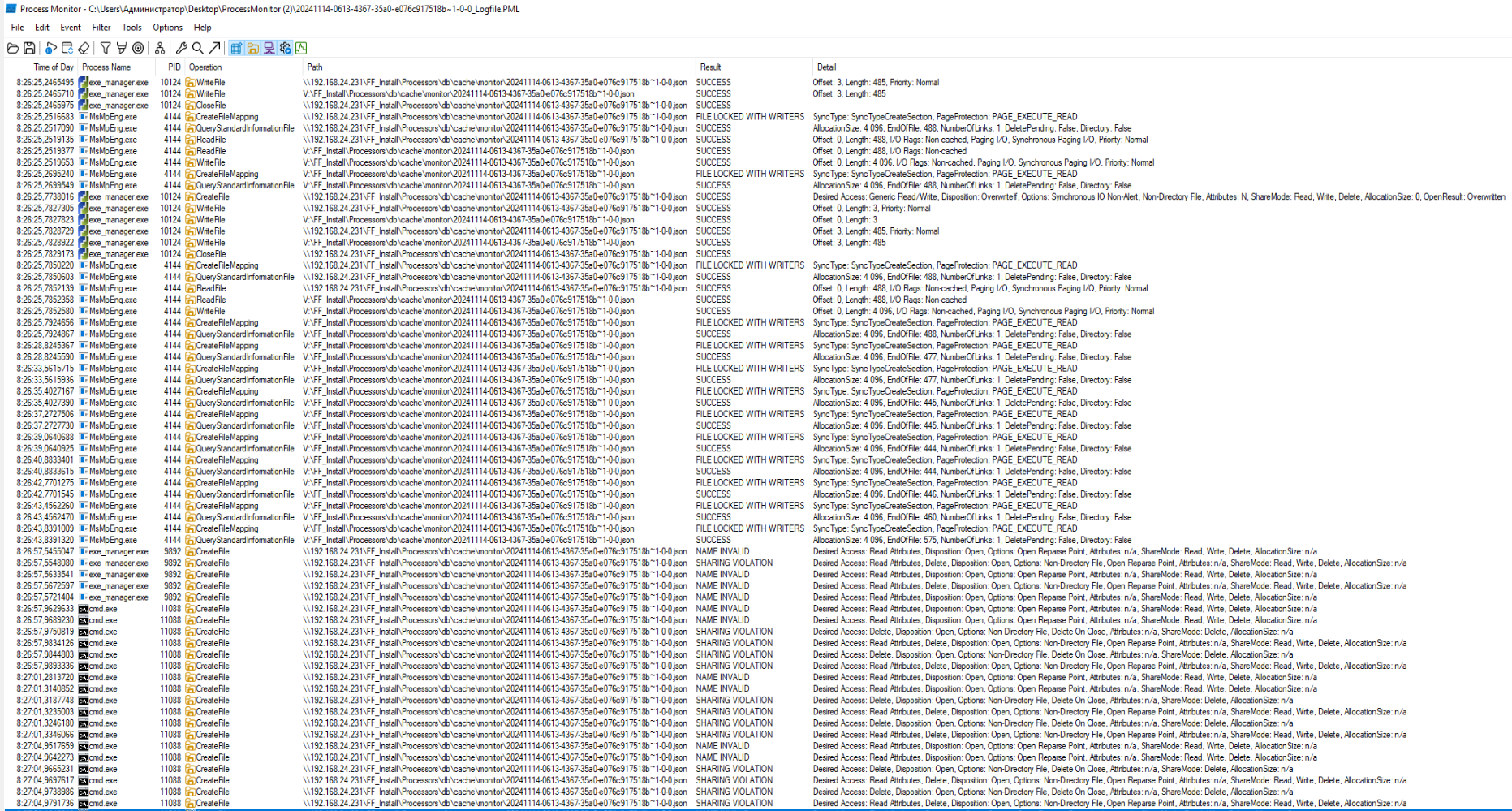Click ReadFile folder icon in row 8:26:25,2519135
This screenshot has height=811, width=1512.
(x=190, y=140)
